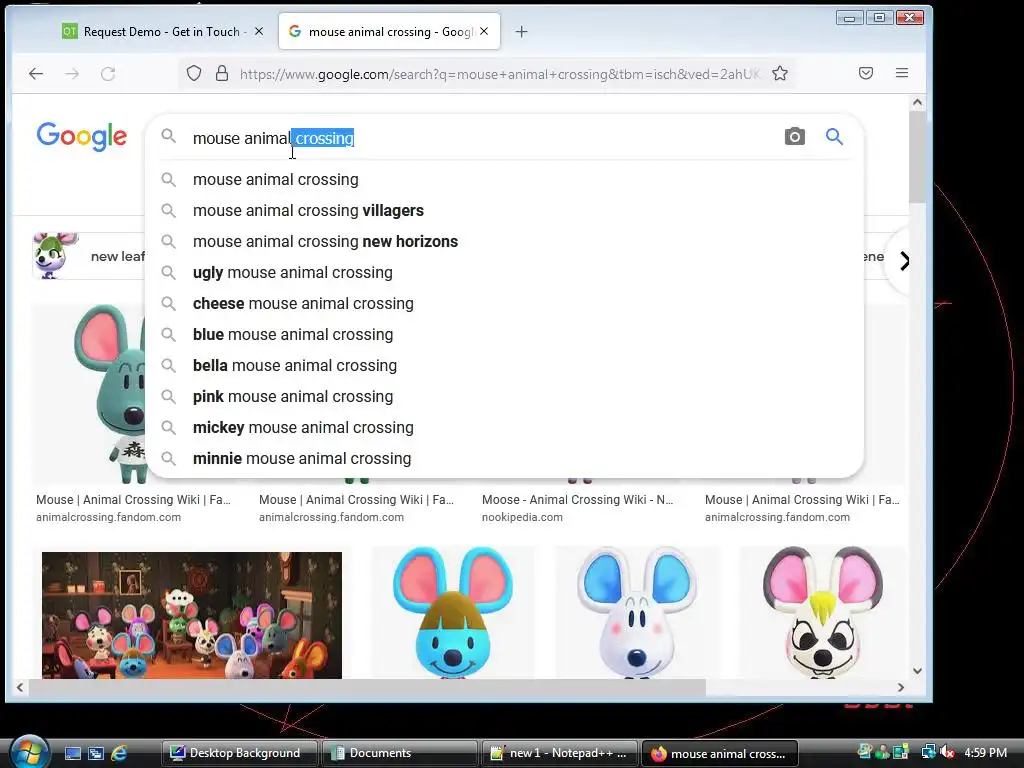The image size is (1024, 768).
Task: Click magnifier icon beside 'minnie mouse' suggestion
Action: pos(168,458)
